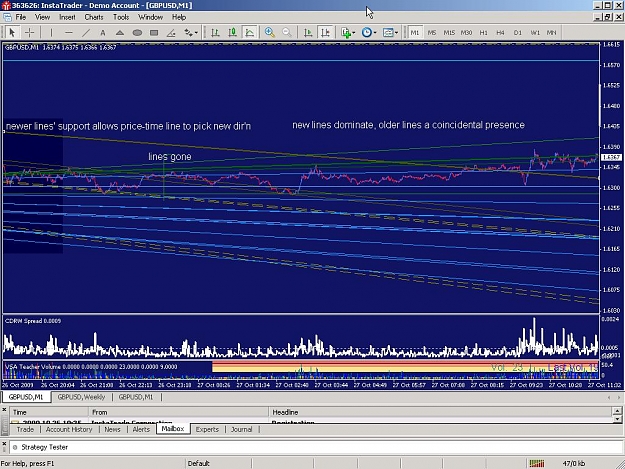This screenshot has width=625, height=469.
Task: Toggle the line chart mode button
Action: click(250, 33)
